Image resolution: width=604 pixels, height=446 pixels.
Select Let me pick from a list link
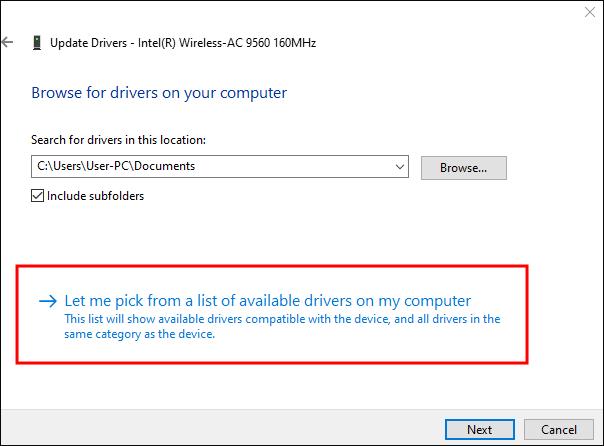tap(268, 301)
